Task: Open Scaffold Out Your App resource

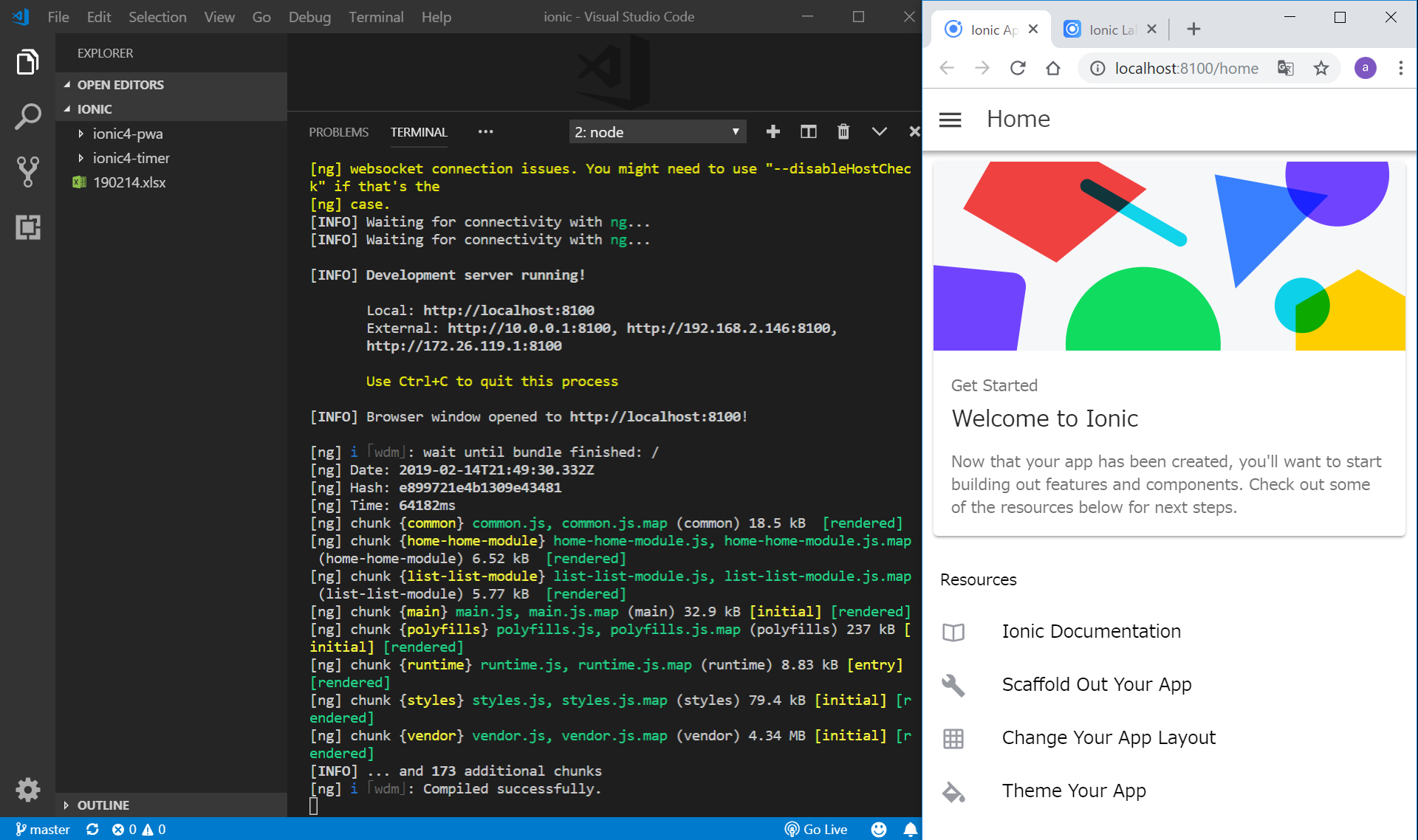Action: 1170,684
